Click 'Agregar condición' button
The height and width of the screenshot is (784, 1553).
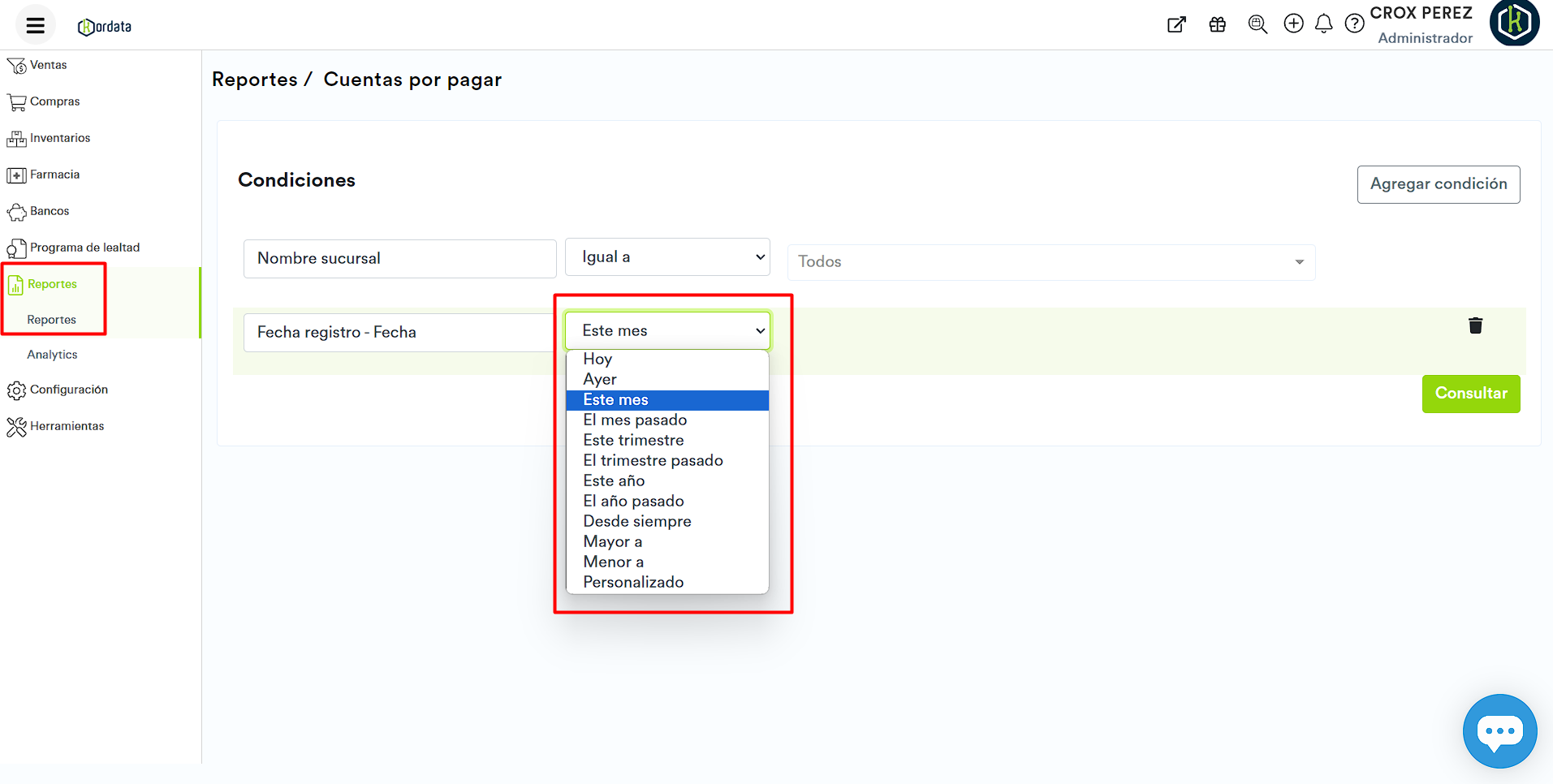[1438, 184]
